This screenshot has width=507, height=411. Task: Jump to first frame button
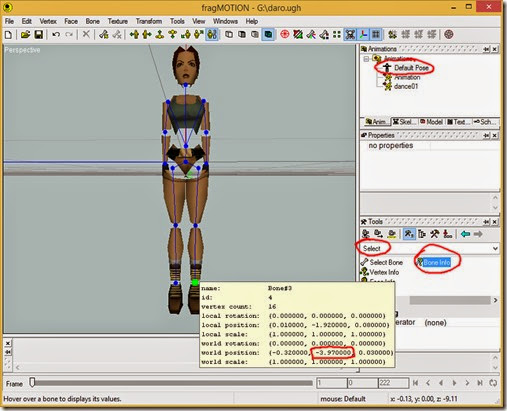click(415, 383)
